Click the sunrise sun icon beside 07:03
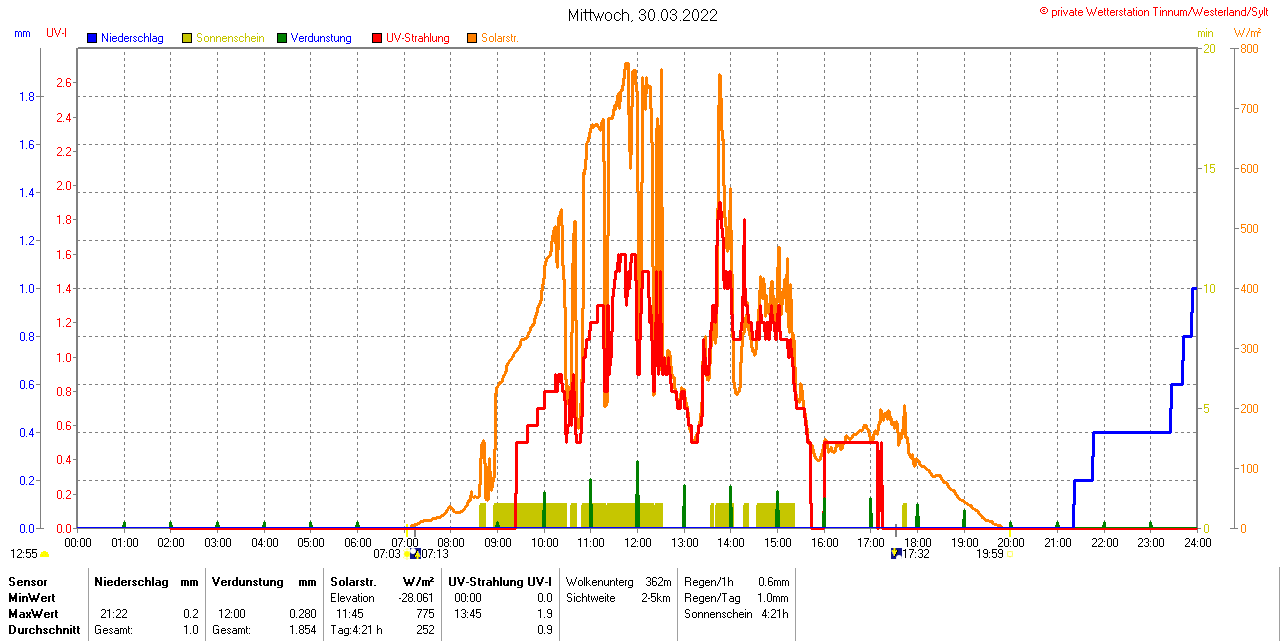 pos(406,553)
